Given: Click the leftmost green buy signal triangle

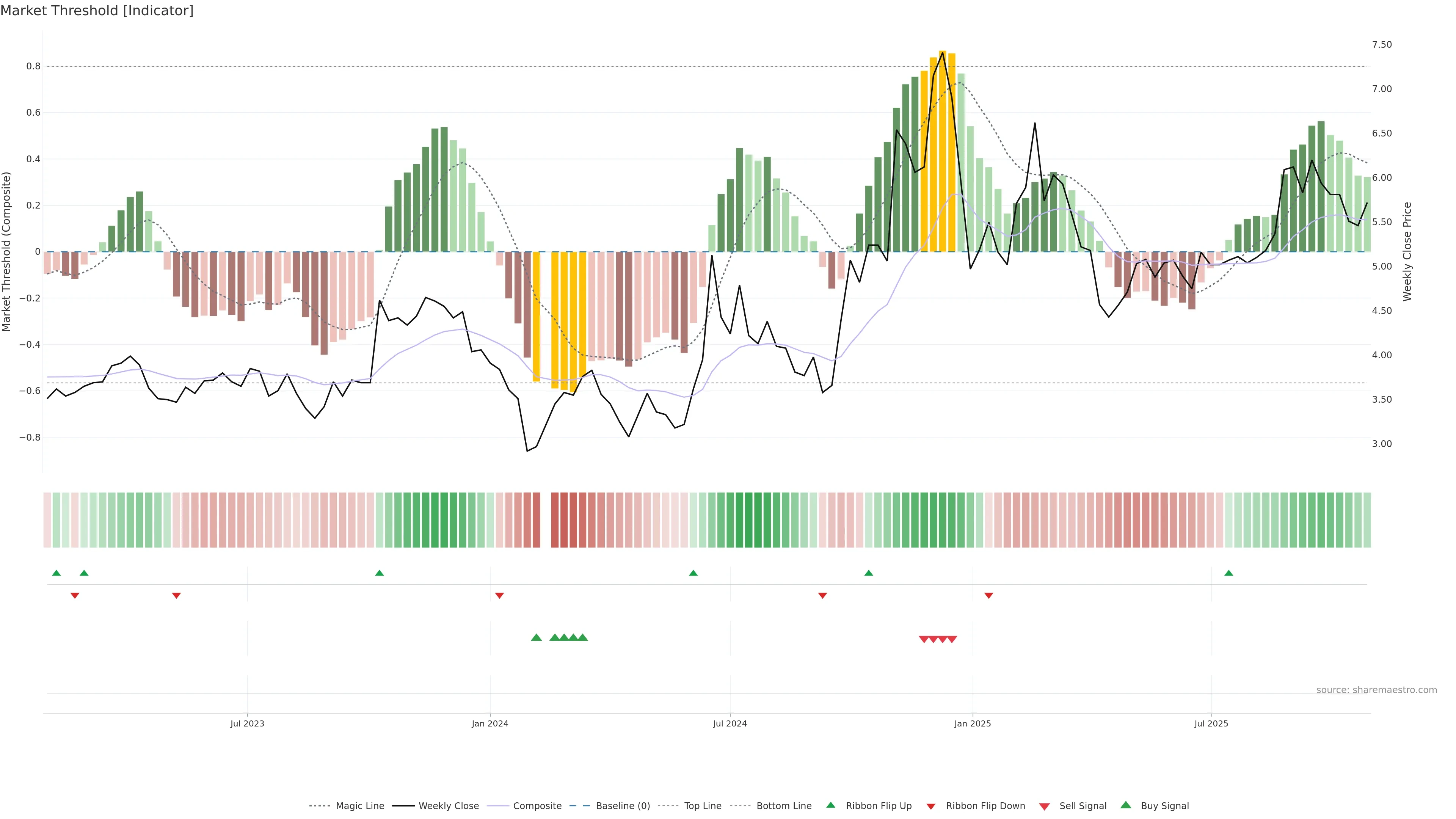Looking at the screenshot, I should (x=537, y=637).
